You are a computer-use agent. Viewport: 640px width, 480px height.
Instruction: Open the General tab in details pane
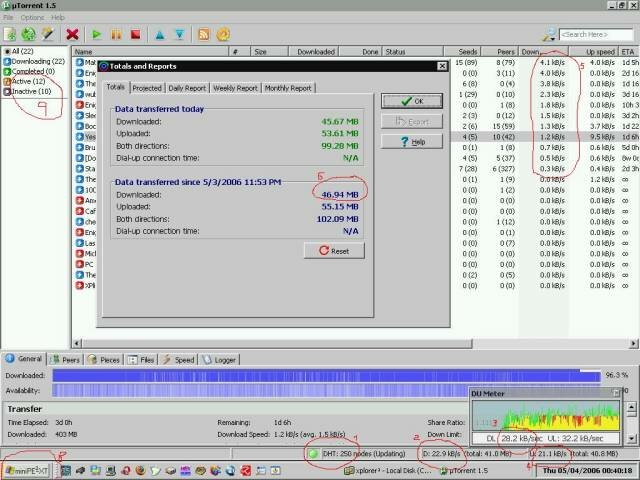coord(24,359)
